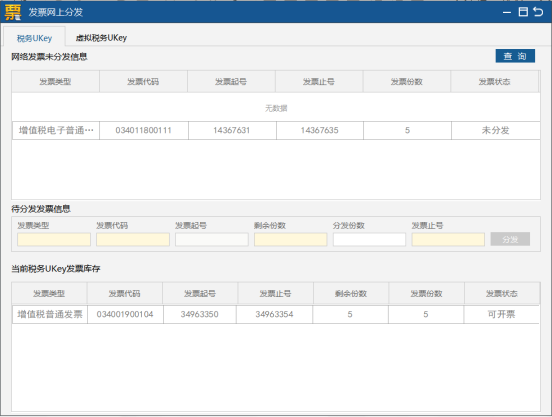Image resolution: width=552 pixels, height=417 pixels.
Task: Click the 剩余份数 input field
Action: [290, 239]
